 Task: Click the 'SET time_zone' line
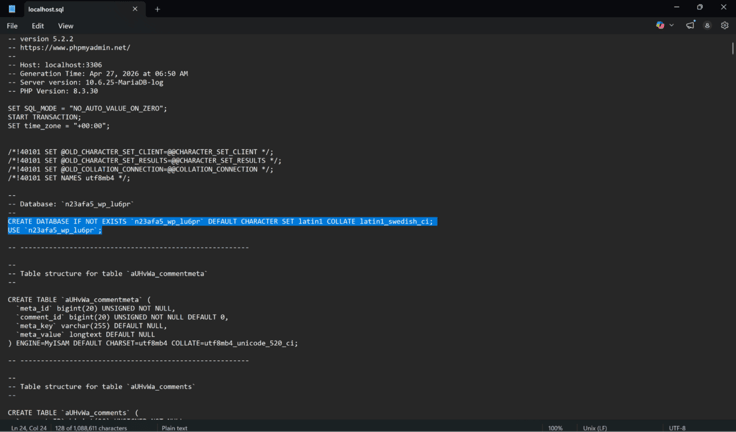coord(59,126)
